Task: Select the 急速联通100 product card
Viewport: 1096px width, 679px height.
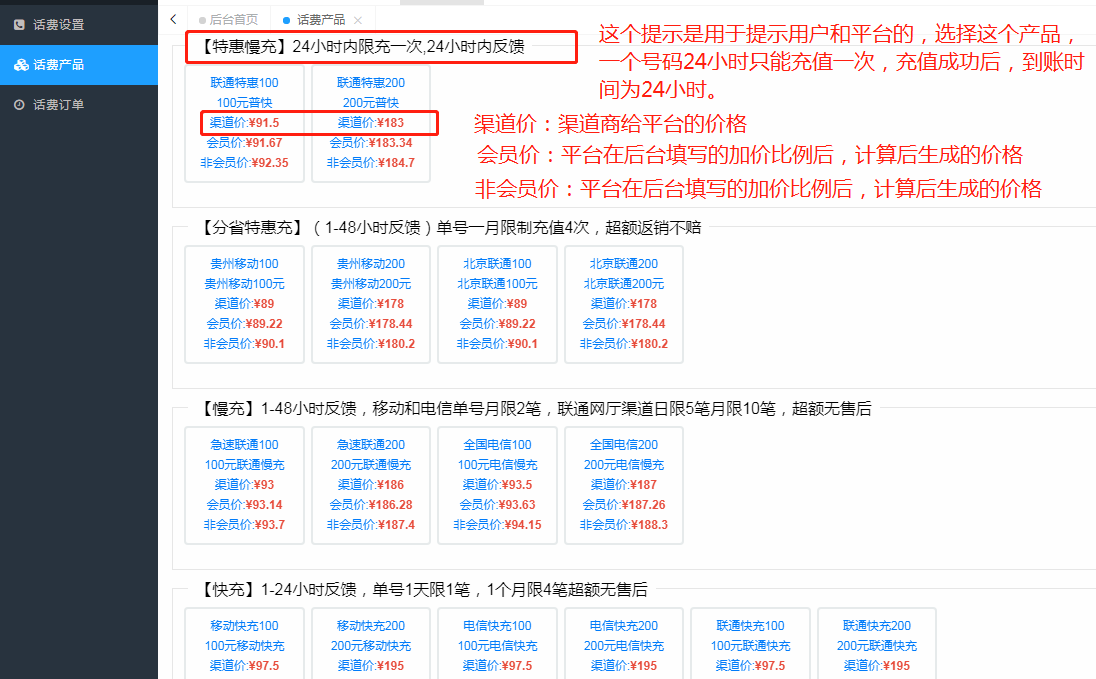Action: tap(245, 485)
